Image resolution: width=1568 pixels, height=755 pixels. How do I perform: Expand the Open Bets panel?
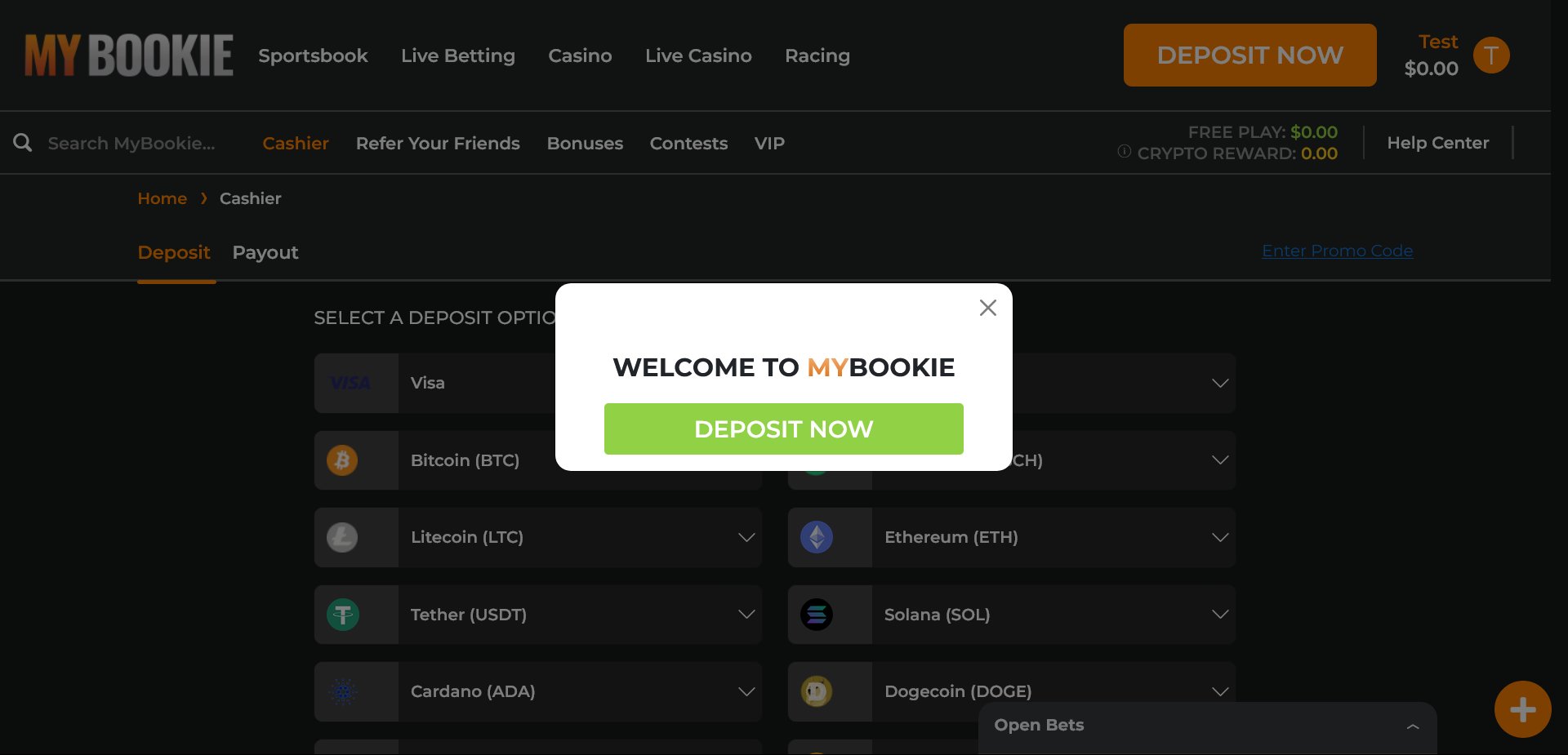[1207, 726]
